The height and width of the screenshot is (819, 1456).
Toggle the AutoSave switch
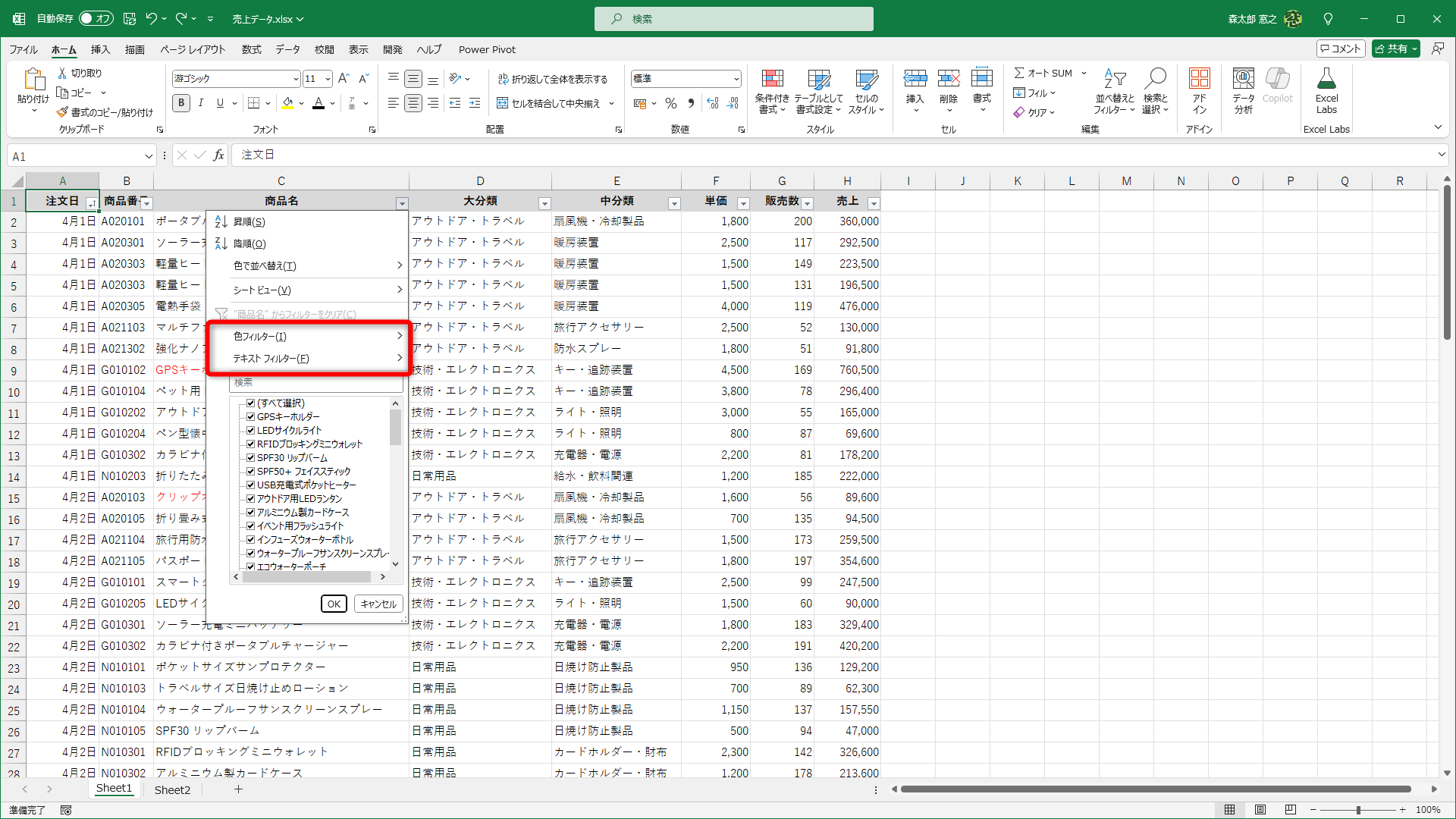tap(96, 18)
